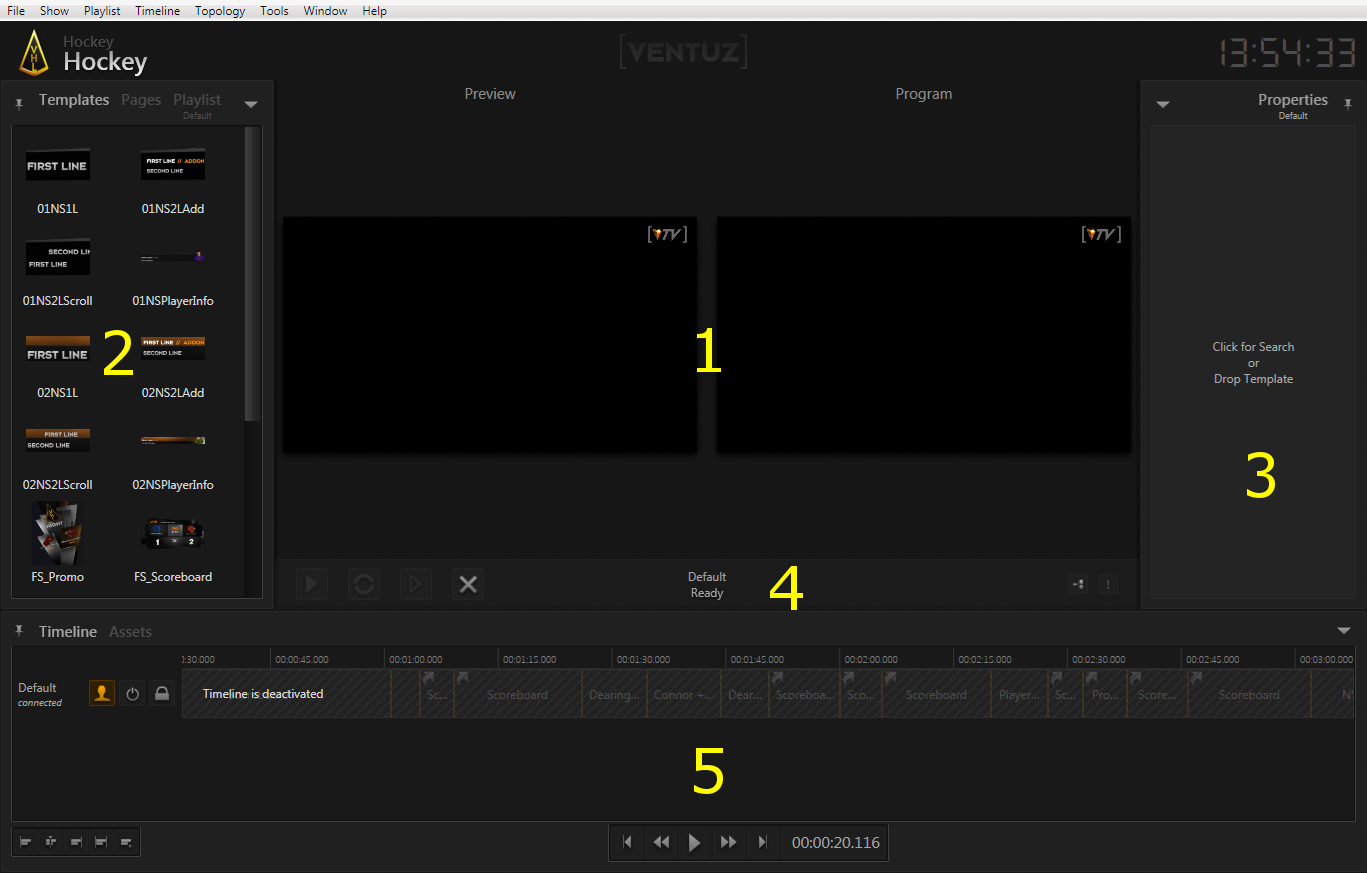Pin the Templates panel with the pushpin
Image resolution: width=1367 pixels, height=873 pixels.
point(19,103)
